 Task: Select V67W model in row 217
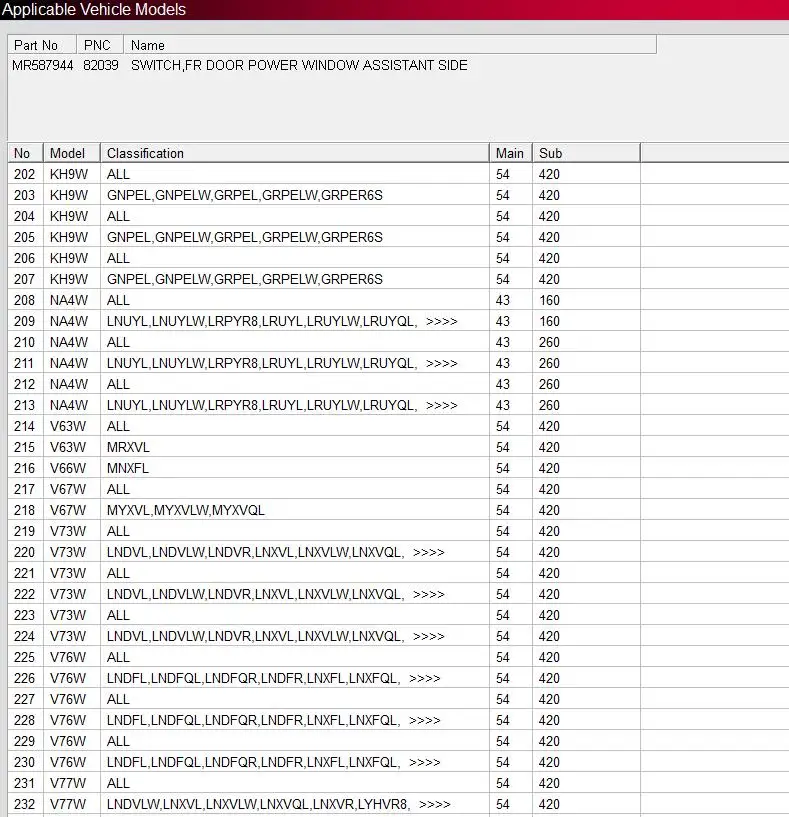tap(68, 489)
